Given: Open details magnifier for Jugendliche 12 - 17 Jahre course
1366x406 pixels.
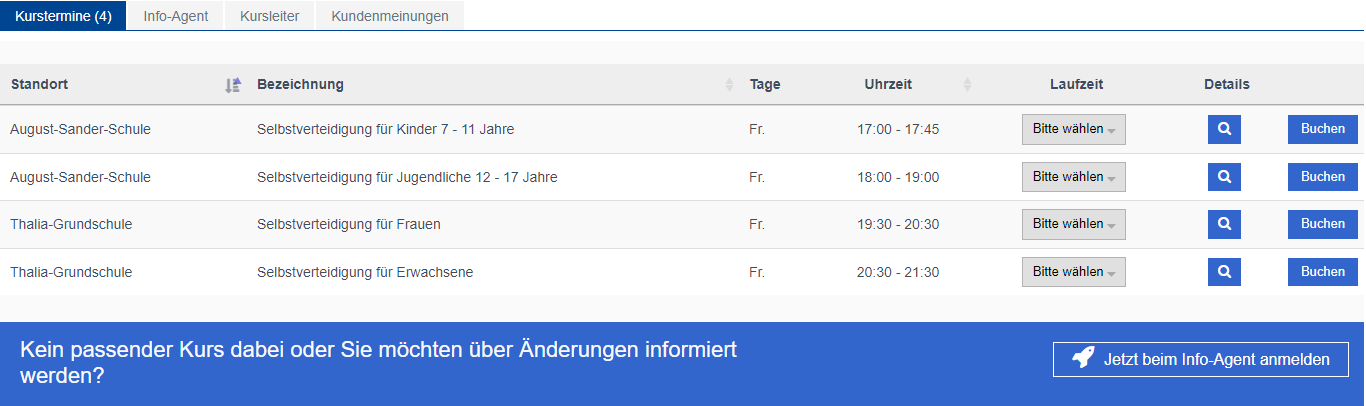Looking at the screenshot, I should point(1224,177).
